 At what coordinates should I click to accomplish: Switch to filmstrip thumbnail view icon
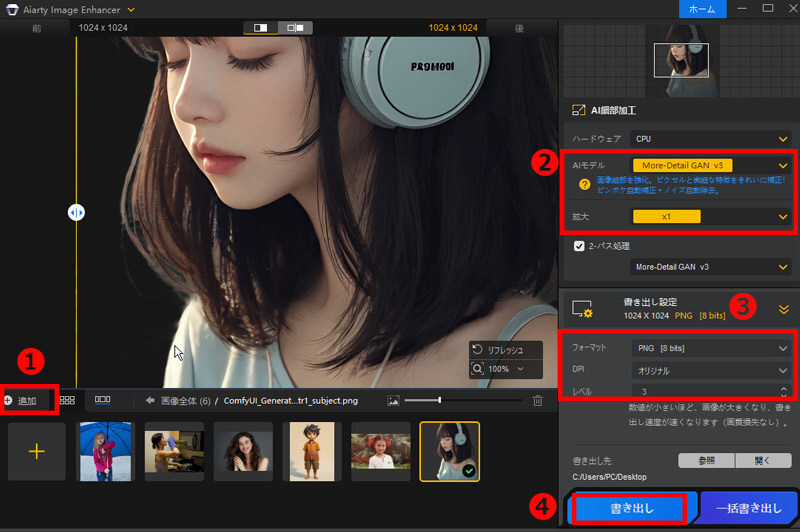click(103, 399)
